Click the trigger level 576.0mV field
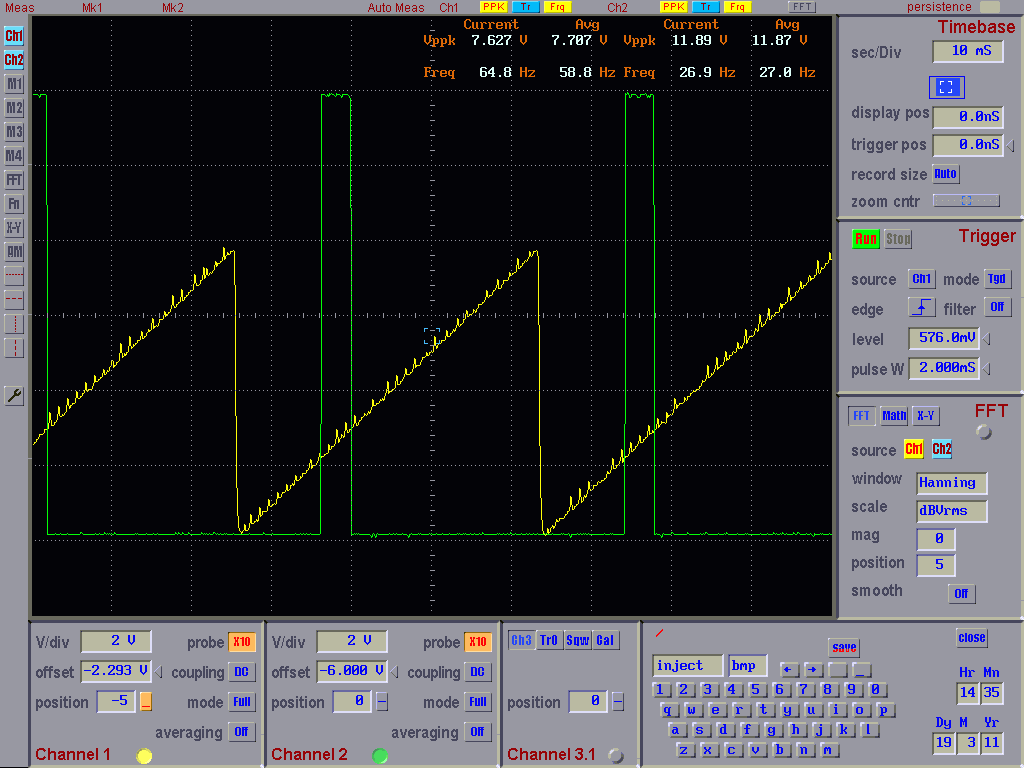1024x768 pixels. pyautogui.click(x=944, y=338)
